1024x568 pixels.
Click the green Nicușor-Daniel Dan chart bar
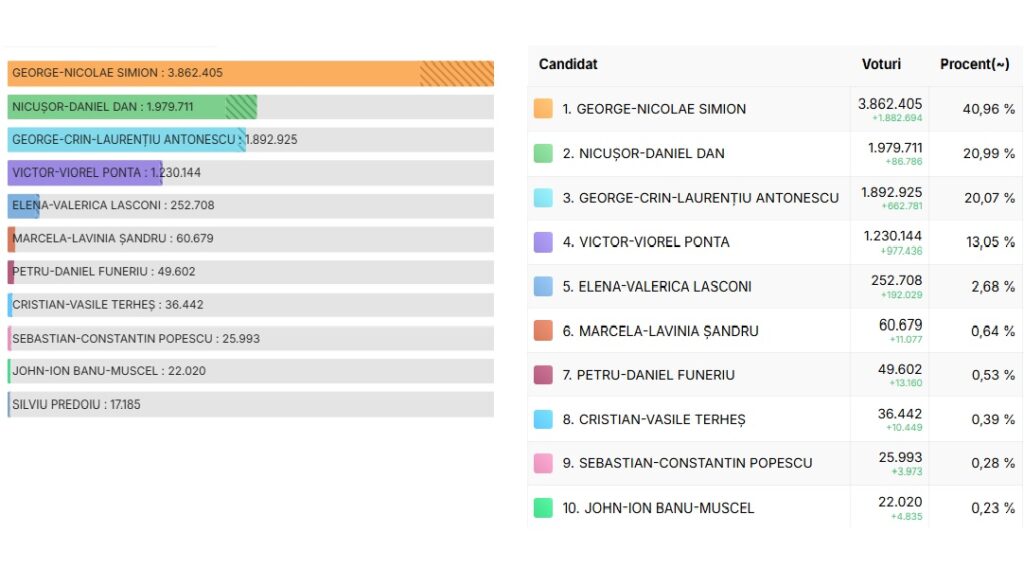[130, 107]
